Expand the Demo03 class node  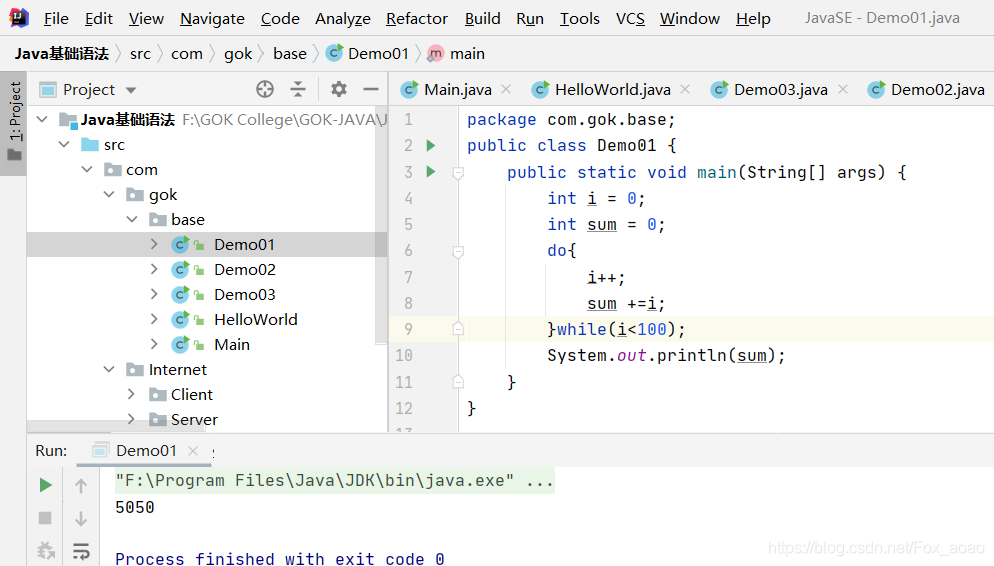154,294
